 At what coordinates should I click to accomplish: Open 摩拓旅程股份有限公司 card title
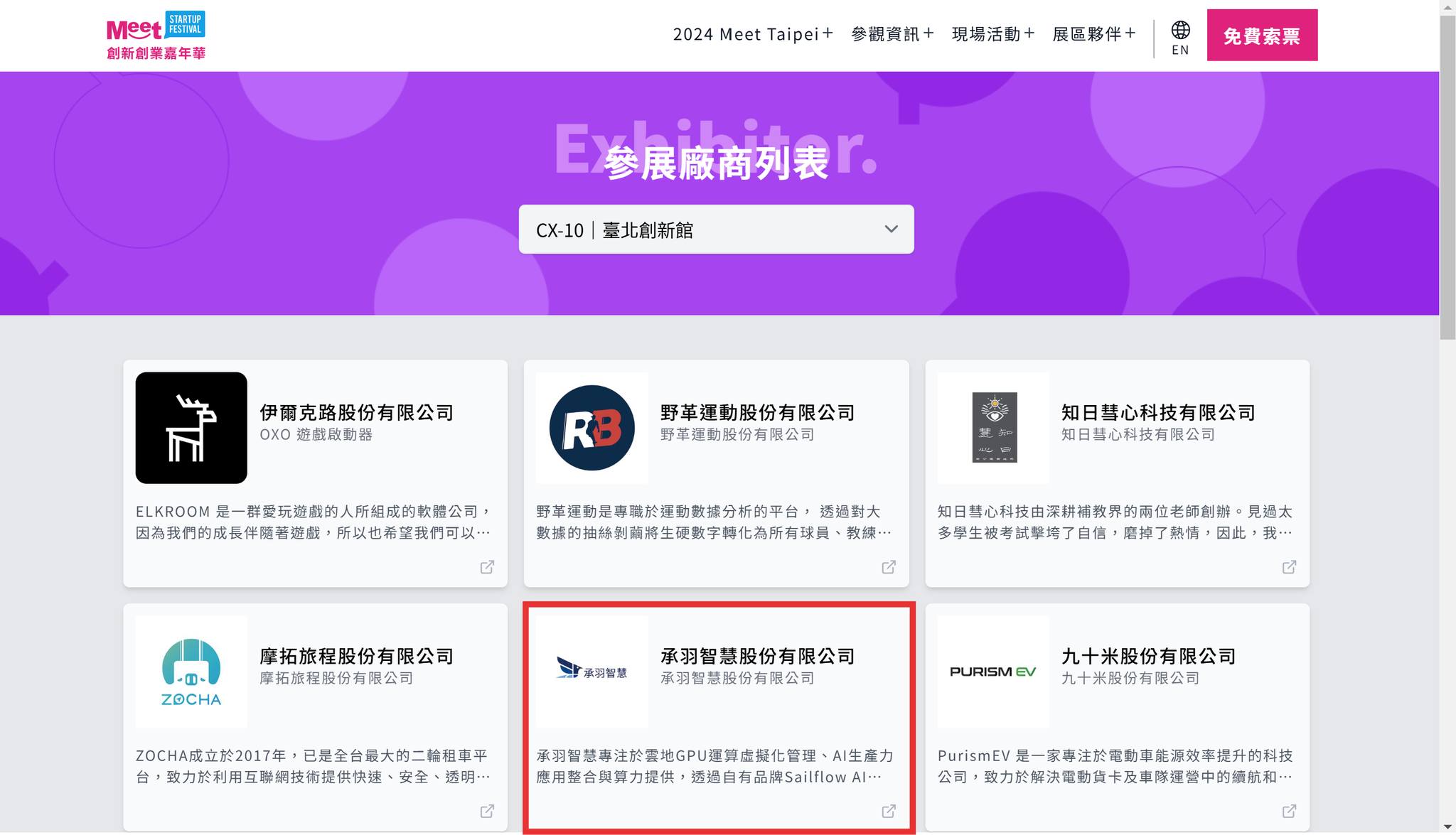(356, 656)
